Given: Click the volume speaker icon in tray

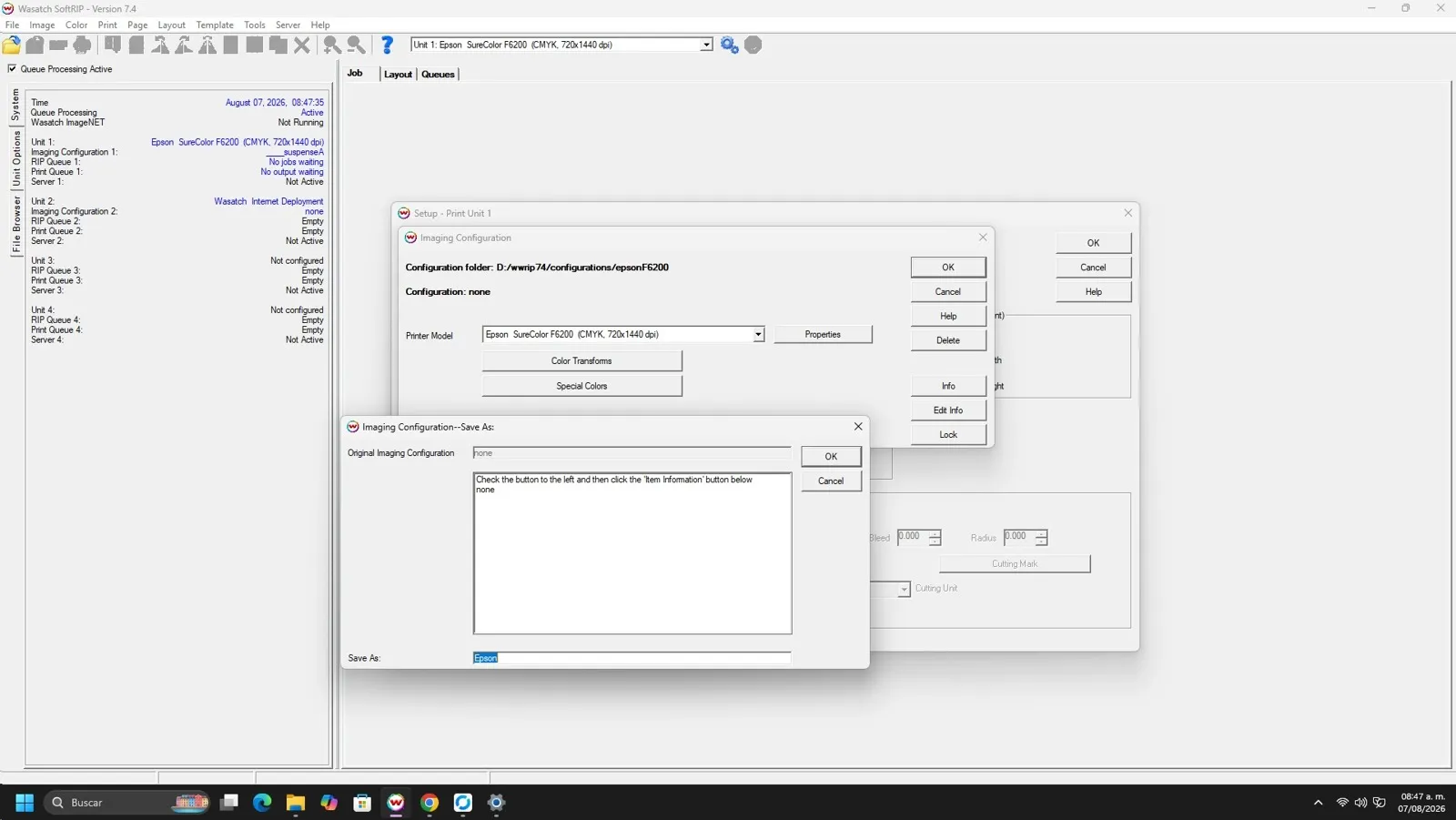Looking at the screenshot, I should point(1360,802).
